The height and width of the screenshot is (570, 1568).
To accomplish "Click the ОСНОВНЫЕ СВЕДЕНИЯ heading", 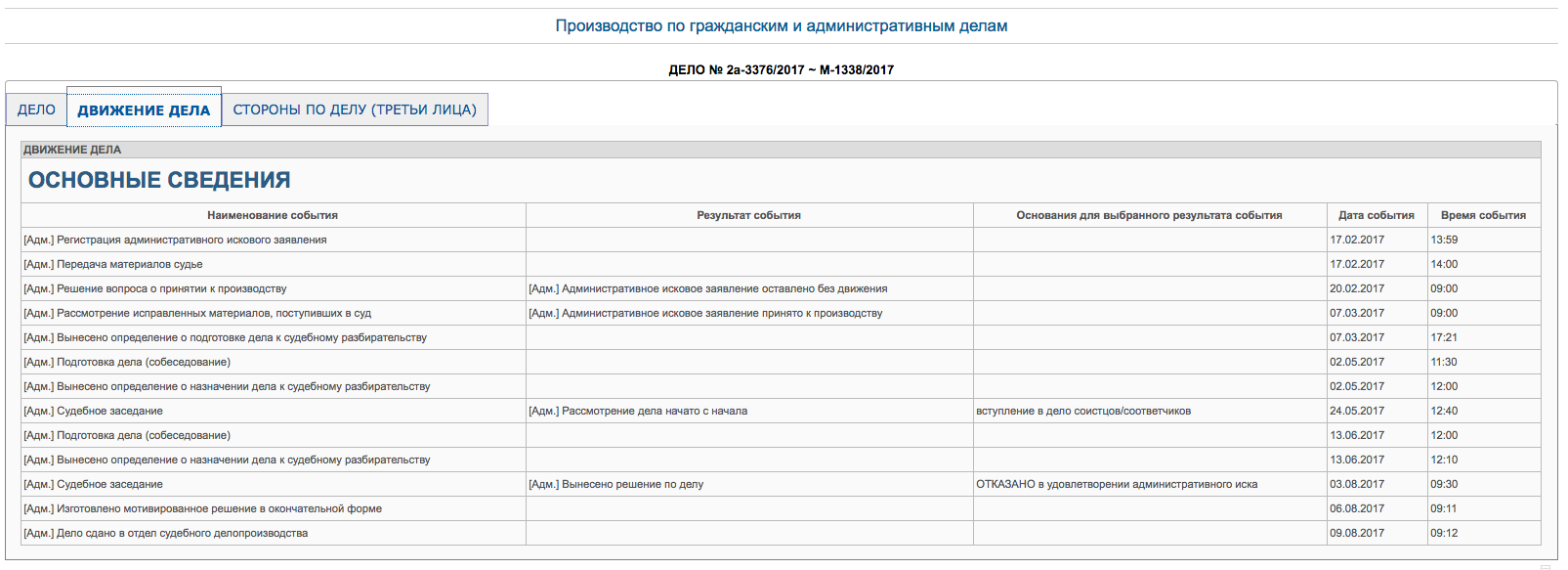I will pyautogui.click(x=159, y=180).
